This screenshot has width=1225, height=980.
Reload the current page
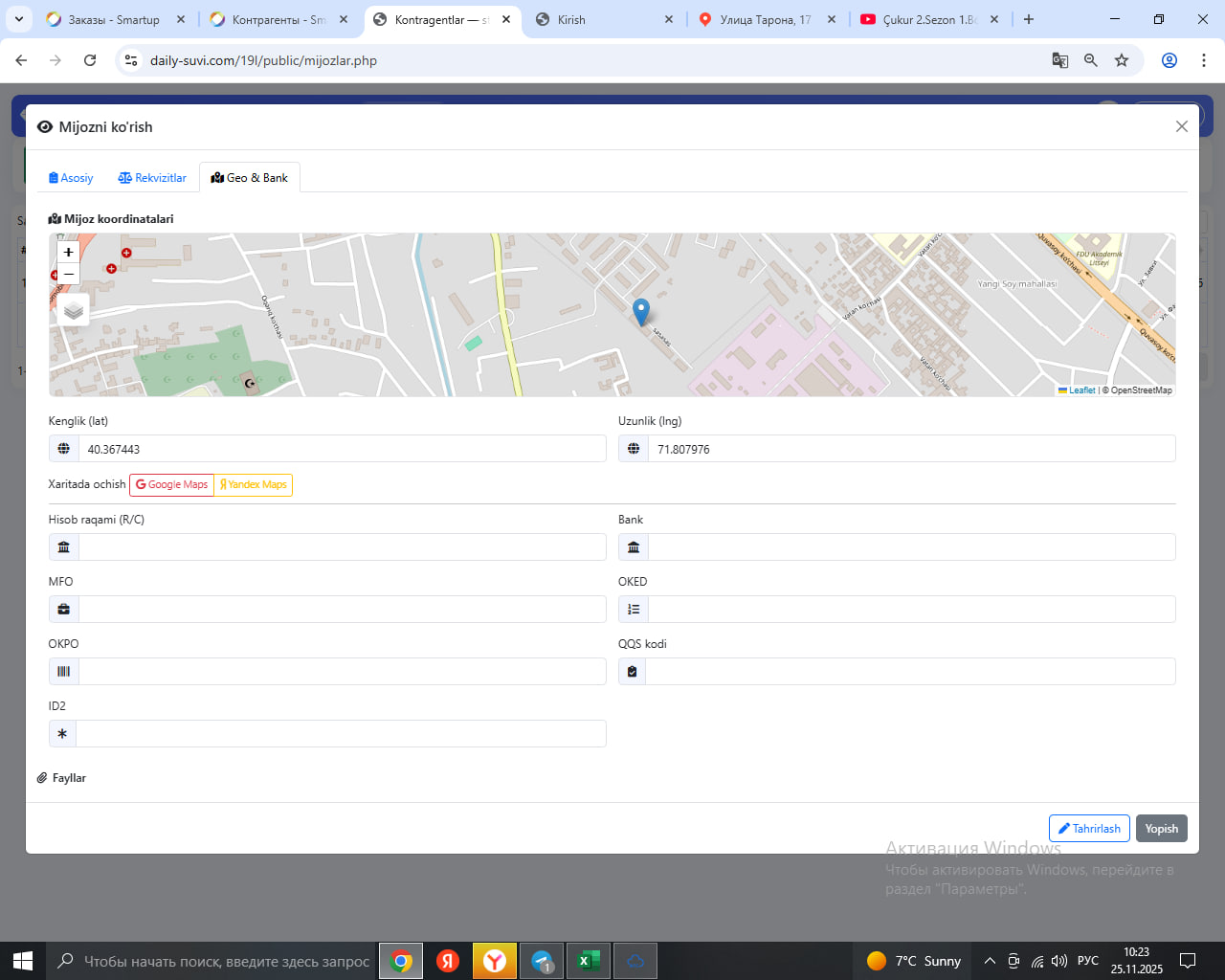[x=90, y=60]
